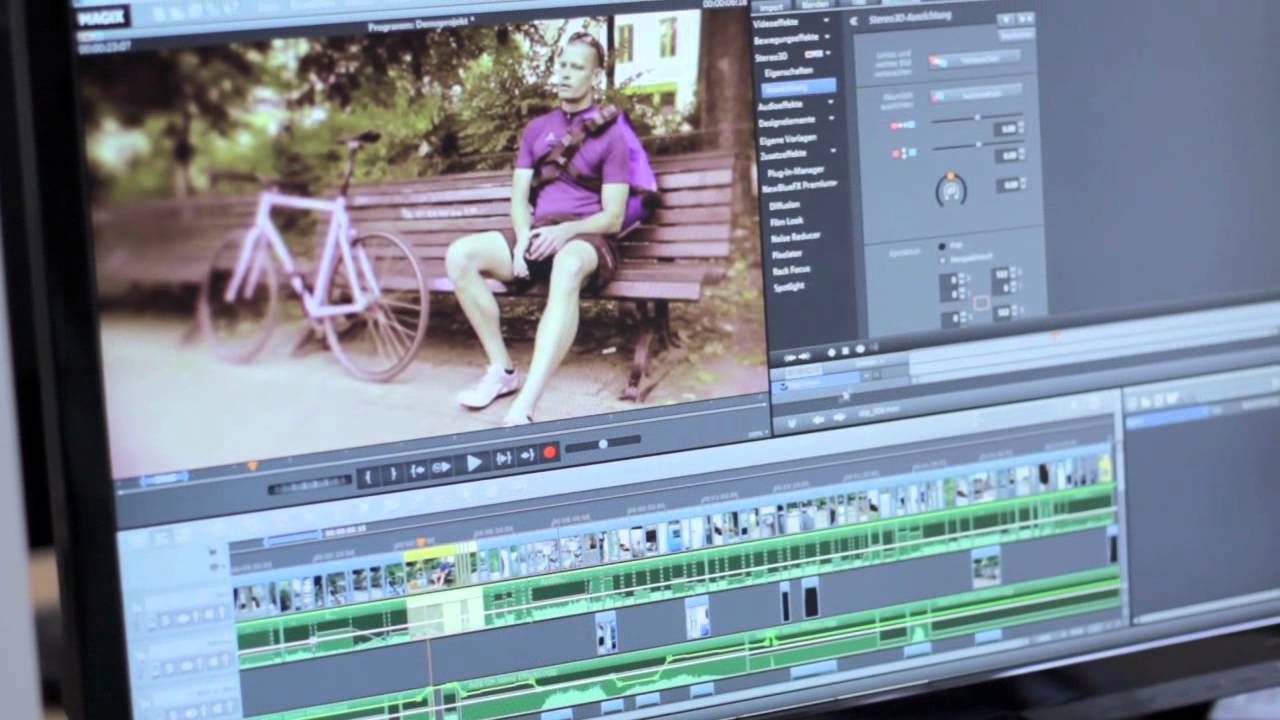This screenshot has height=720, width=1280.
Task: Choose the Diffusion effect
Action: click(786, 204)
